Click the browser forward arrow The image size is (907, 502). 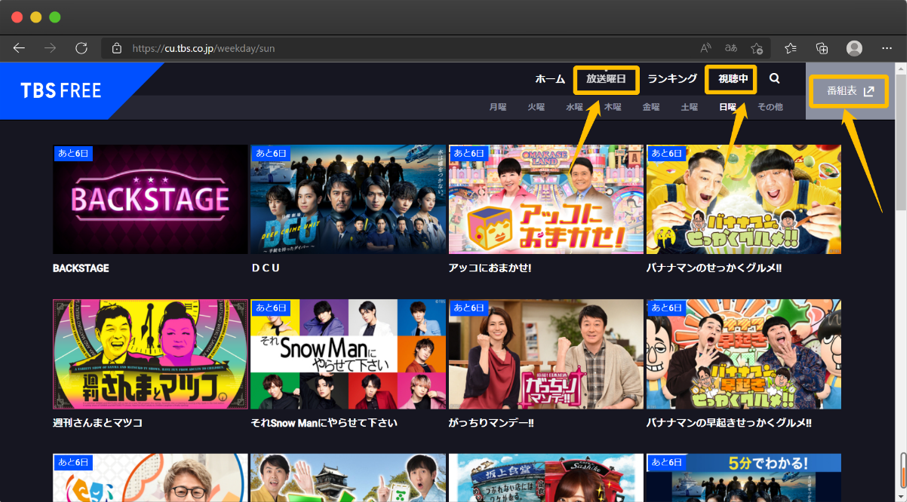(x=50, y=48)
